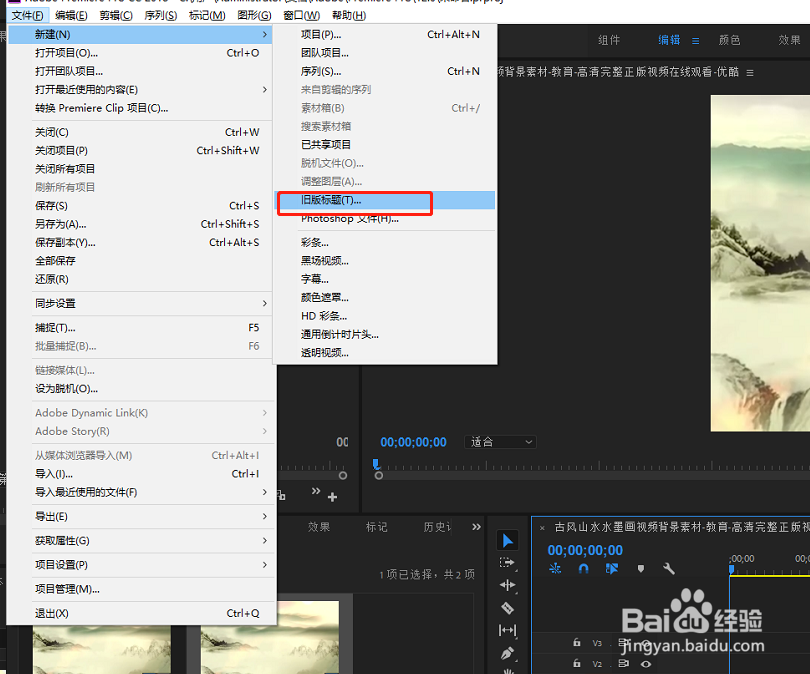The width and height of the screenshot is (810, 674).
Task: Switch to the 效果 workspace tab
Action: pyautogui.click(x=789, y=40)
